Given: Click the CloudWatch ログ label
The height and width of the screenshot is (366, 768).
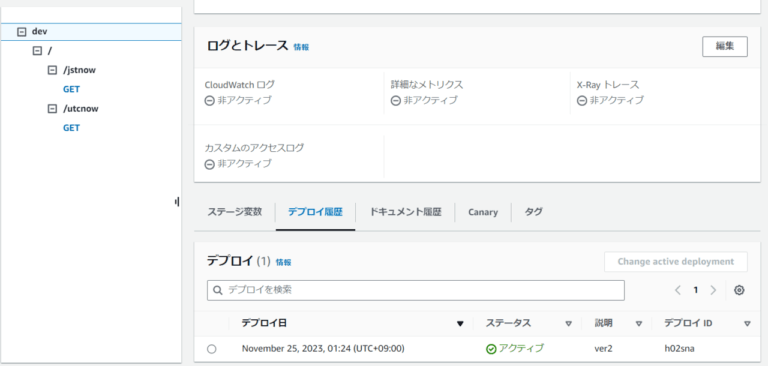Looking at the screenshot, I should 240,85.
